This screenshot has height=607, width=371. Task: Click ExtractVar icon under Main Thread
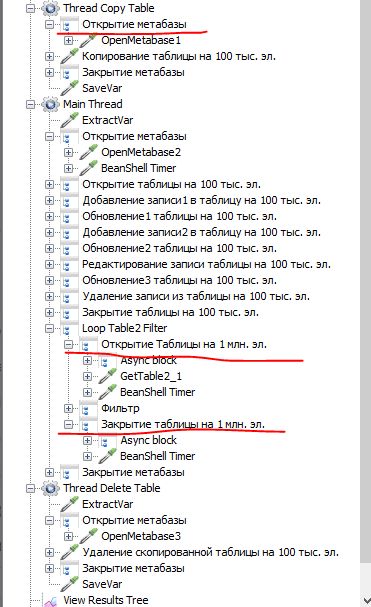tap(69, 120)
